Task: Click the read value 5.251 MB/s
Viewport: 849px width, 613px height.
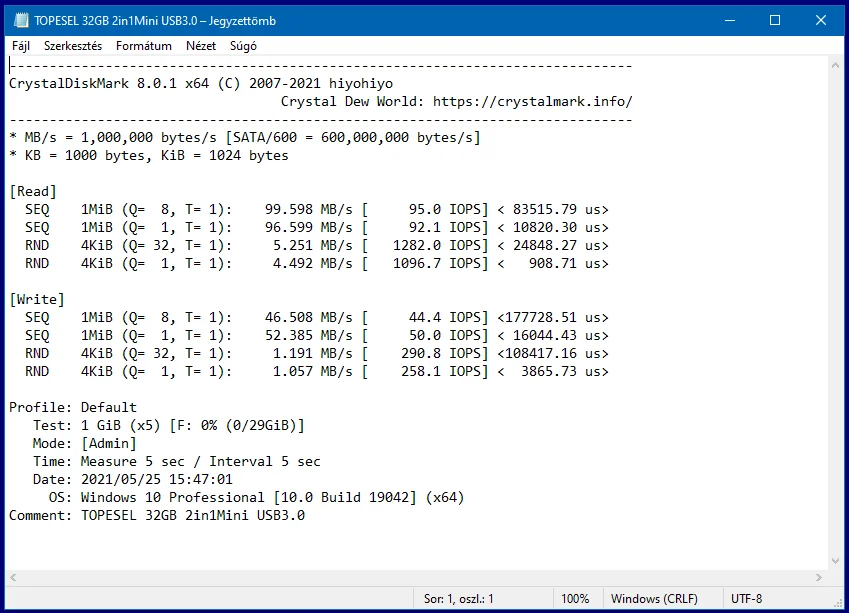Action: [x=312, y=245]
